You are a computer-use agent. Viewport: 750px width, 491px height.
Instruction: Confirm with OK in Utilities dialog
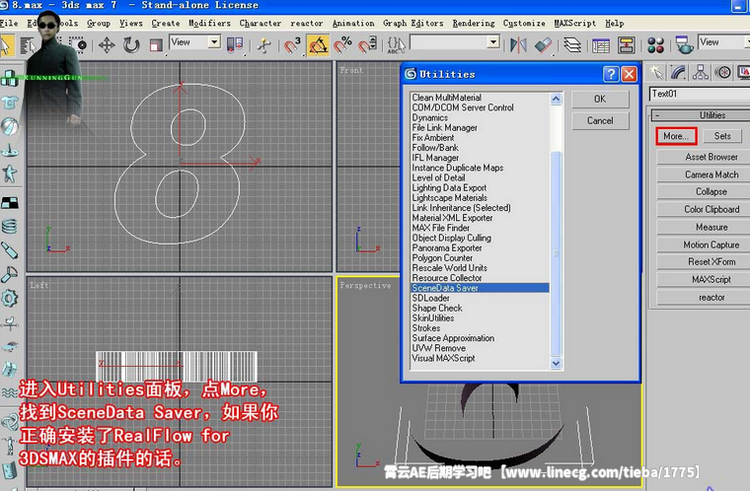[600, 99]
